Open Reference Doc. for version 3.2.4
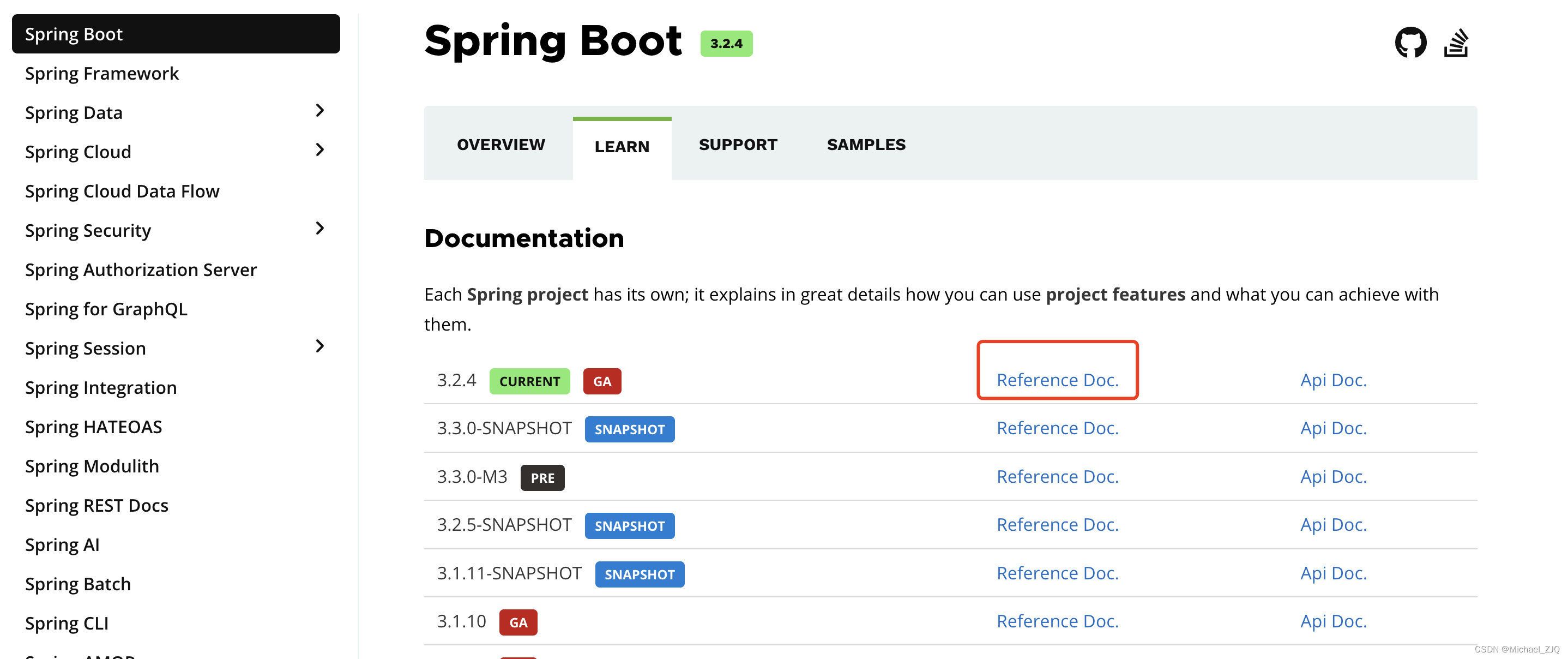 [x=1057, y=380]
